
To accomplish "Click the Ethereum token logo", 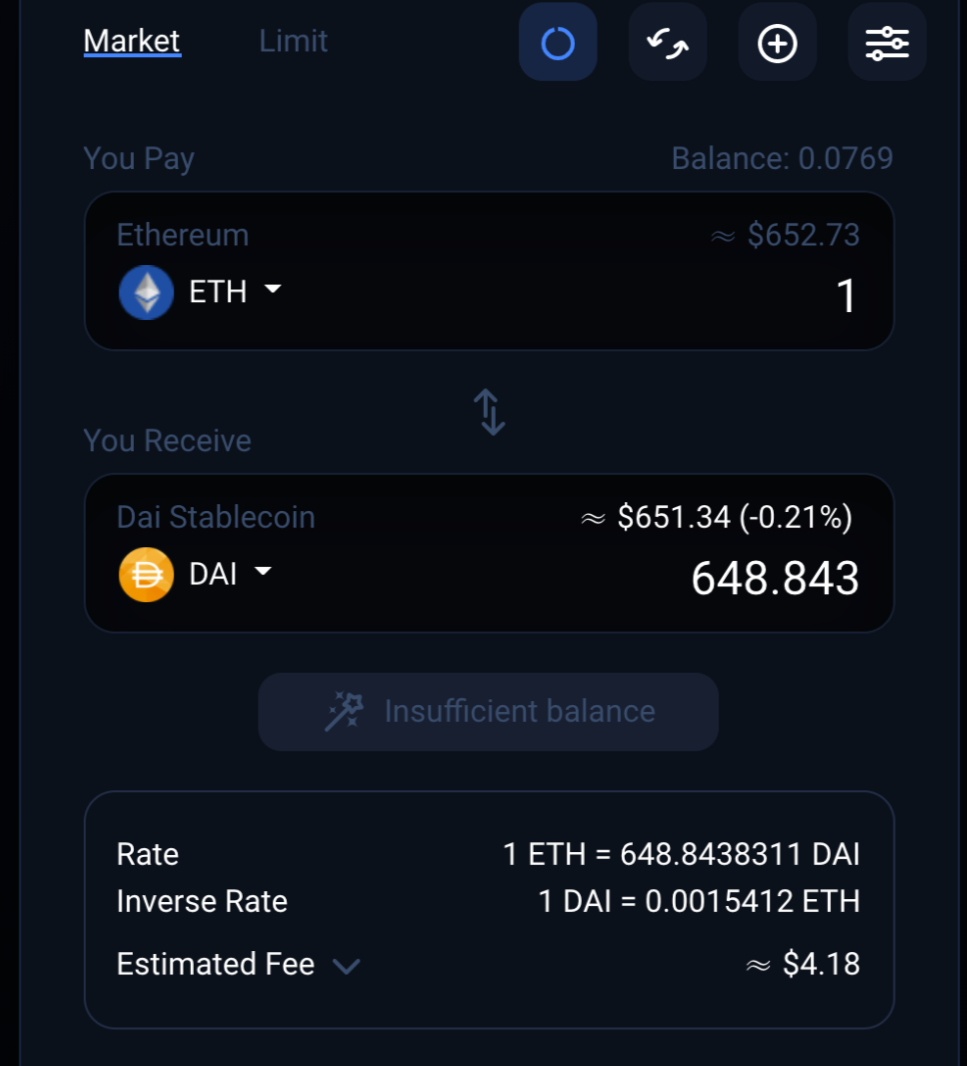I will tap(146, 292).
